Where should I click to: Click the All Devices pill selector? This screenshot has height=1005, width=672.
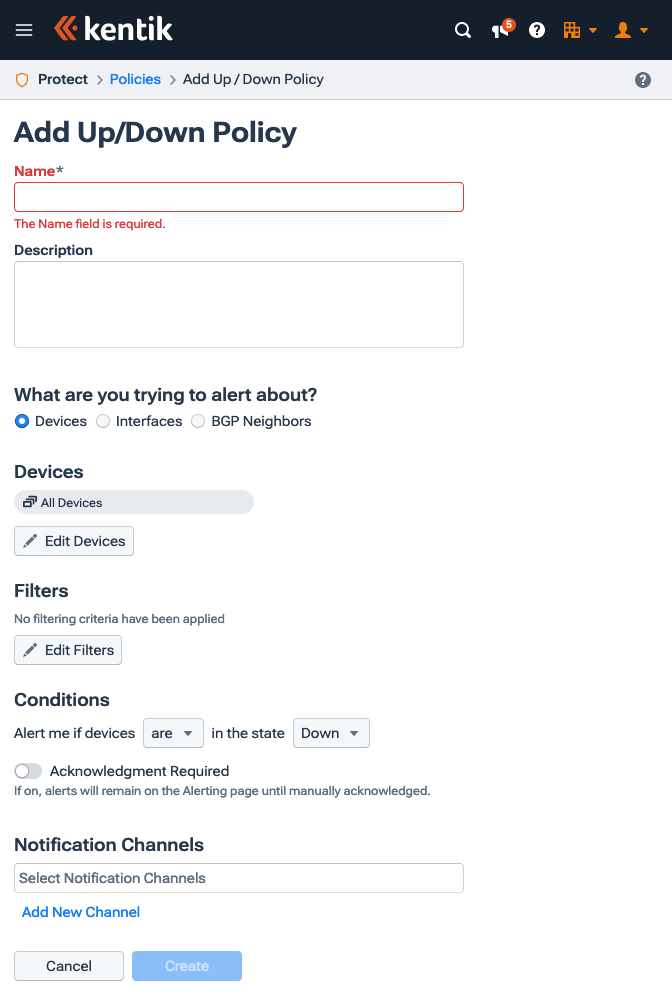(x=133, y=502)
